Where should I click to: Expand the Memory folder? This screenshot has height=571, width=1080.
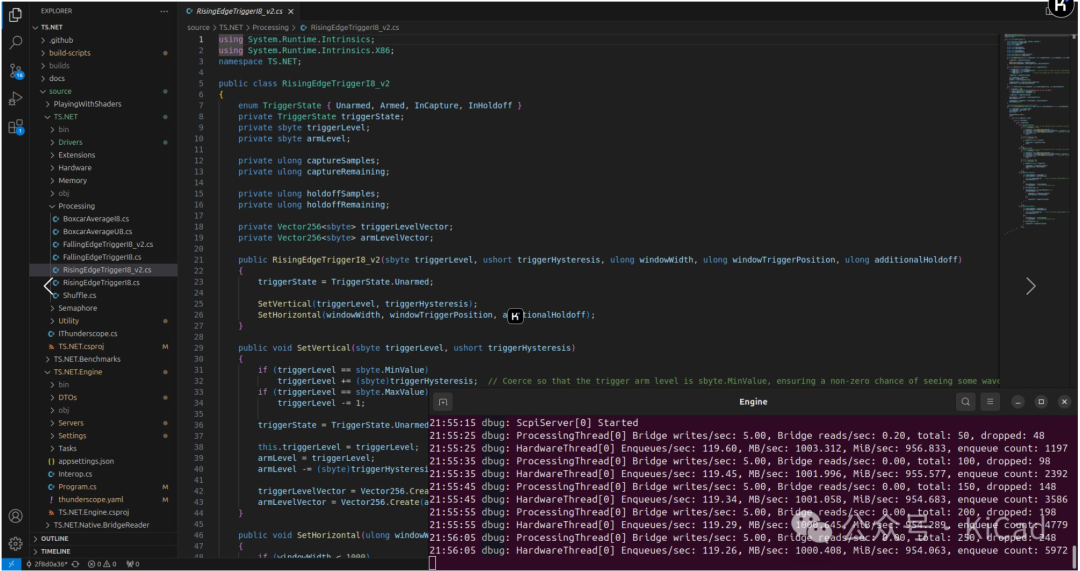coord(103,180)
